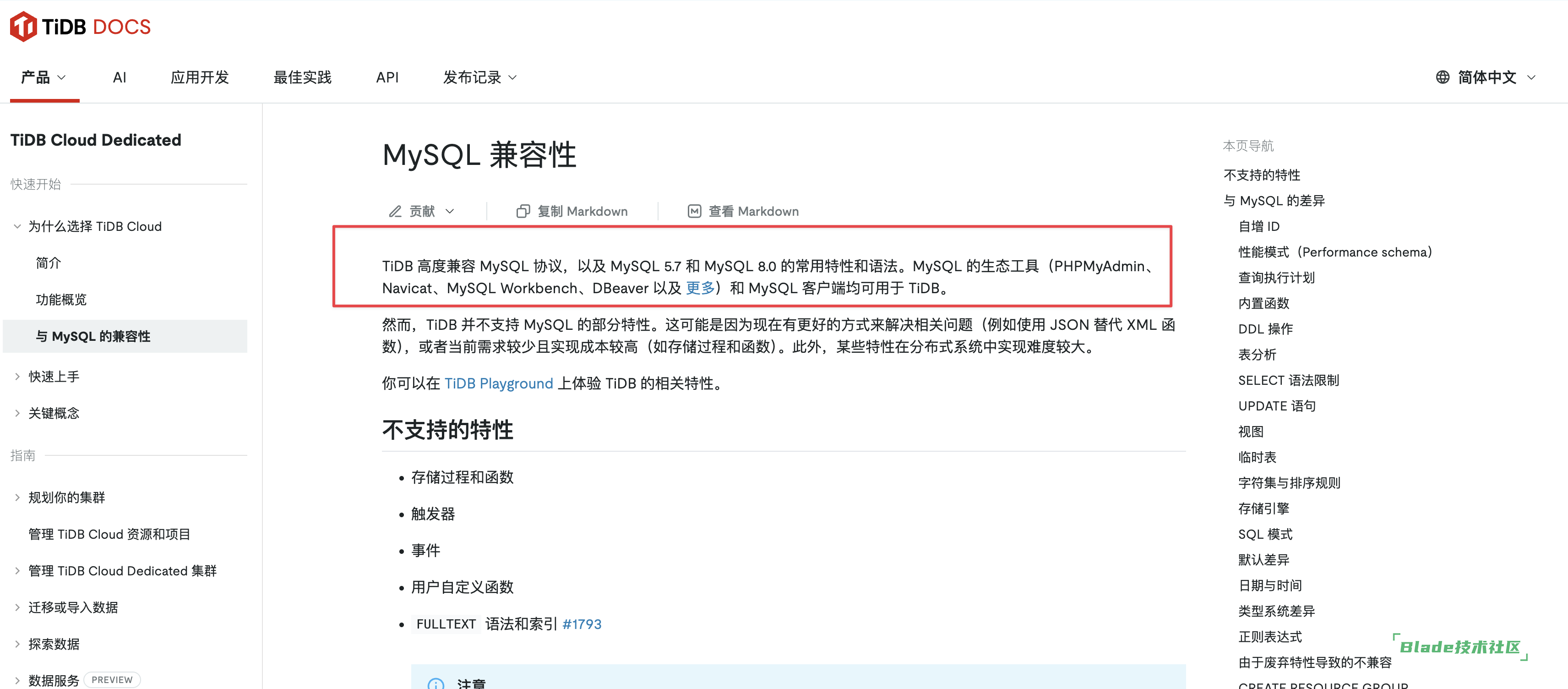Expand the 数据服务 sidebar section
Screen dimensions: 1568x689
click(17, 680)
